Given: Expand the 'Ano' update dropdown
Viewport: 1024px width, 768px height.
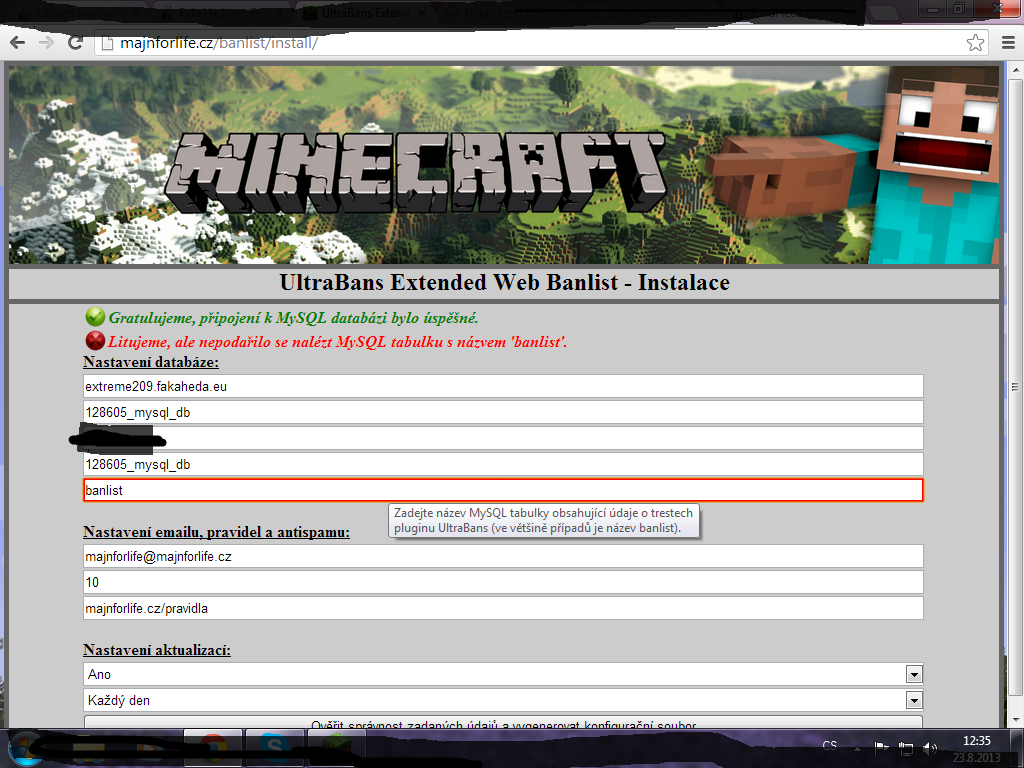Looking at the screenshot, I should pos(914,674).
